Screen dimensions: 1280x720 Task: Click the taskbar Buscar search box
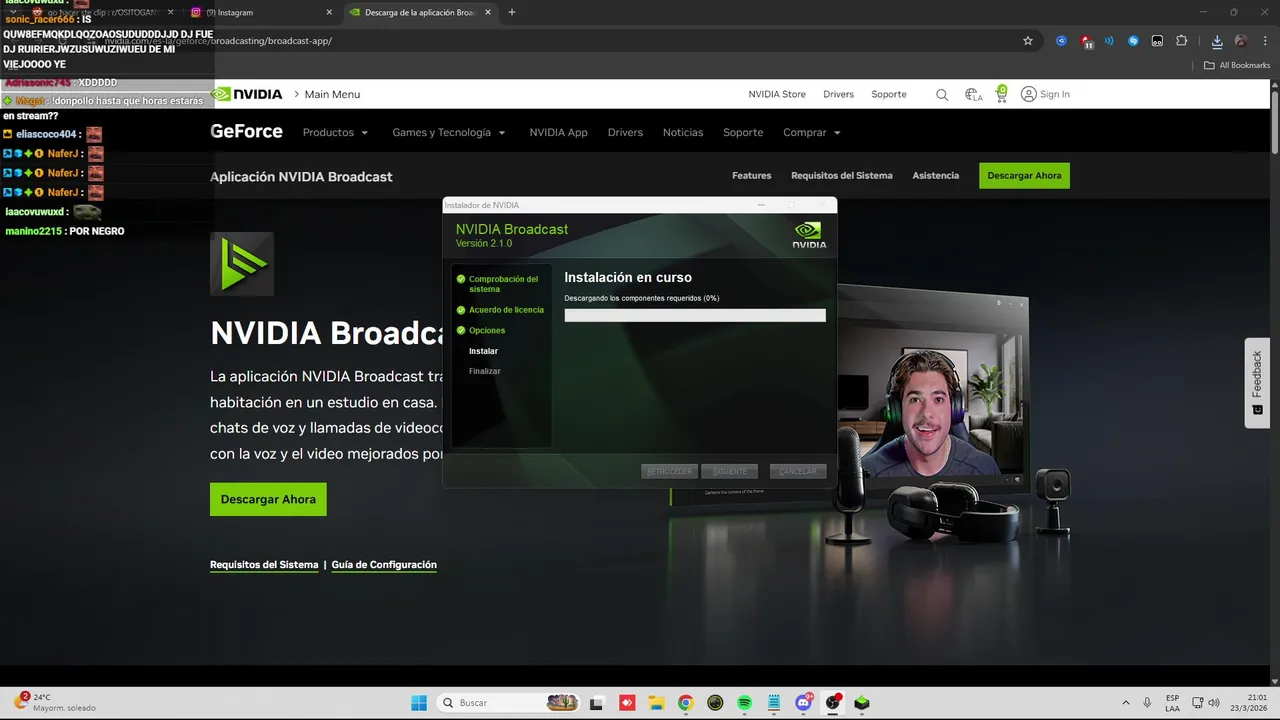tap(509, 703)
